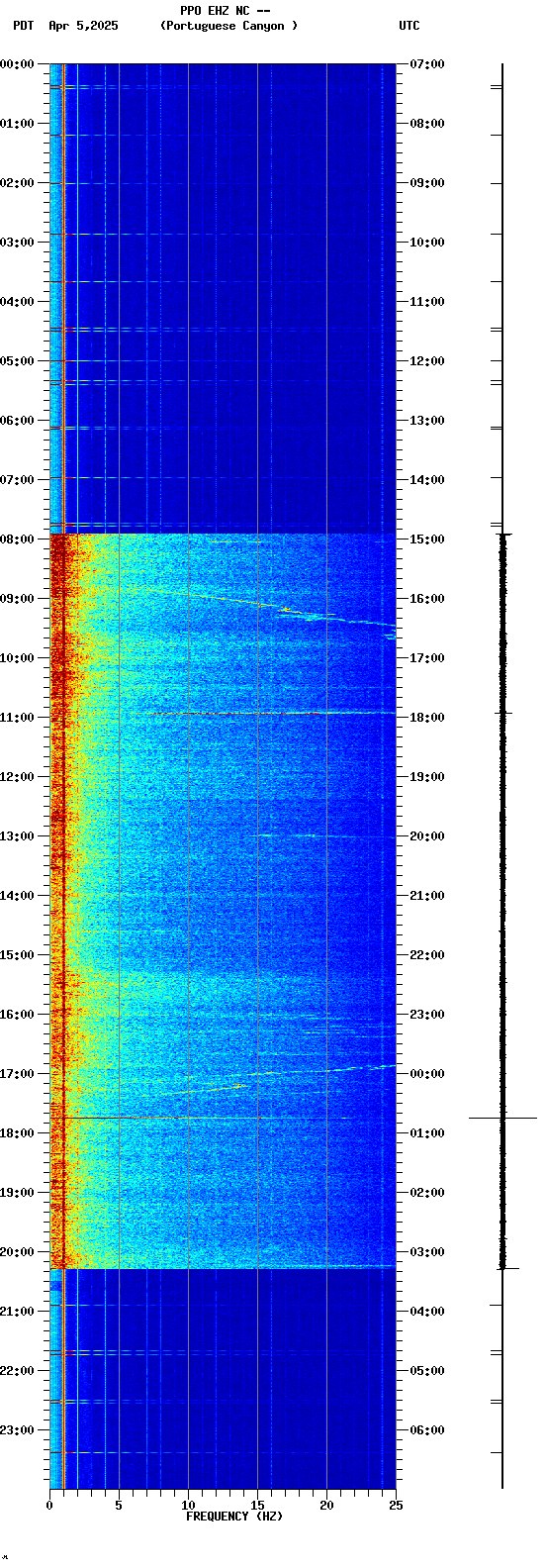Click the PDT time label '20:00'
Image resolution: width=546 pixels, height=1568 pixels.
17,1252
